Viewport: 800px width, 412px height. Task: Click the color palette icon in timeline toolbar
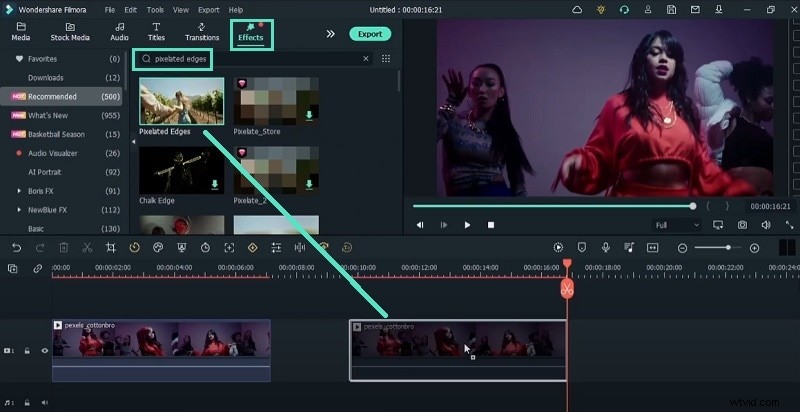tap(158, 247)
